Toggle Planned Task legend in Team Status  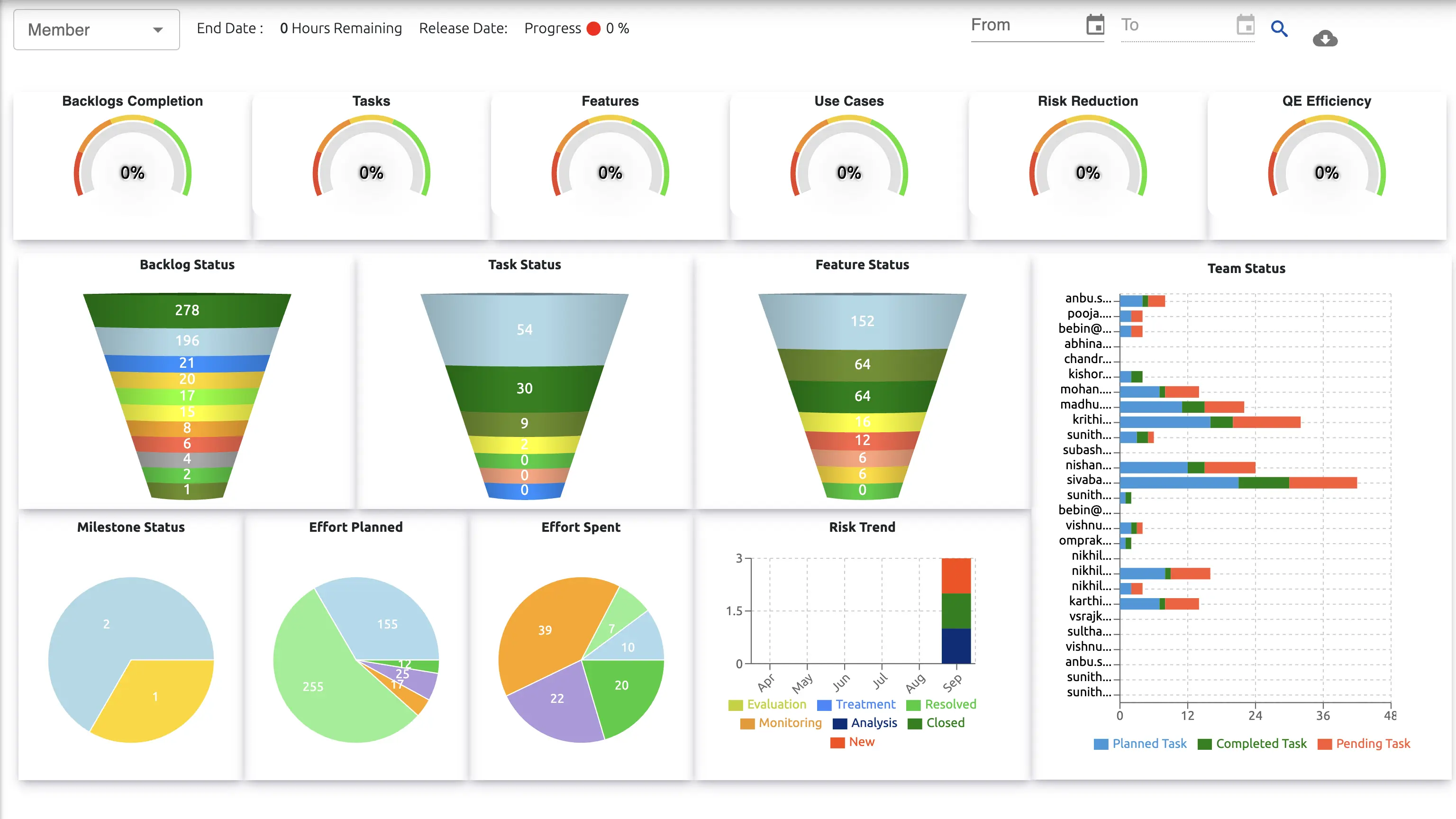click(1140, 744)
